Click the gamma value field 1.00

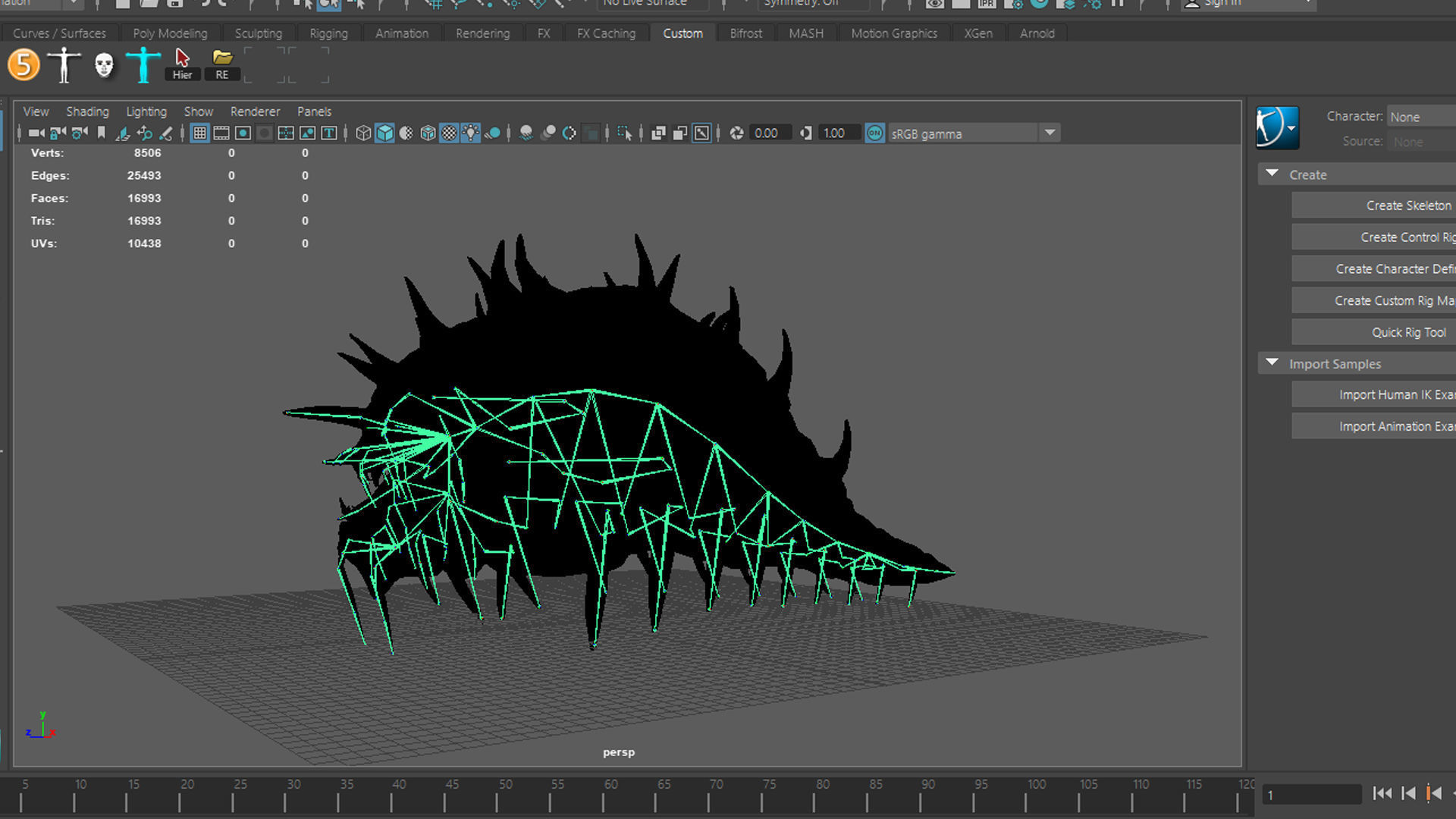tap(838, 133)
